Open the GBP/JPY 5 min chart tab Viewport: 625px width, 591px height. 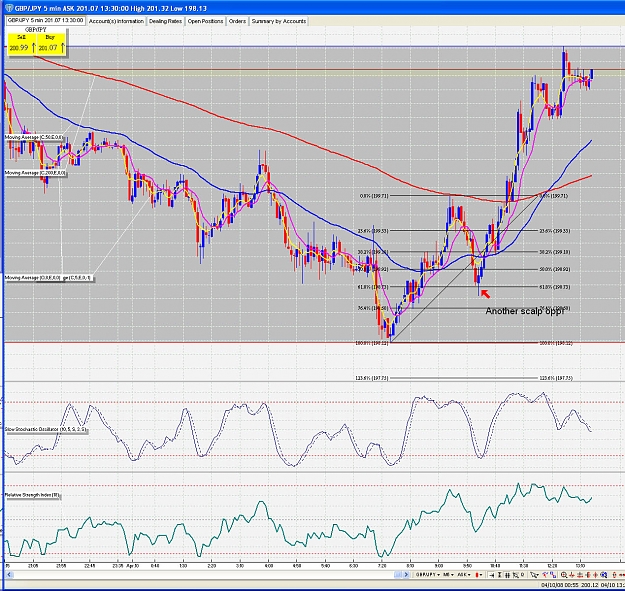[45, 21]
